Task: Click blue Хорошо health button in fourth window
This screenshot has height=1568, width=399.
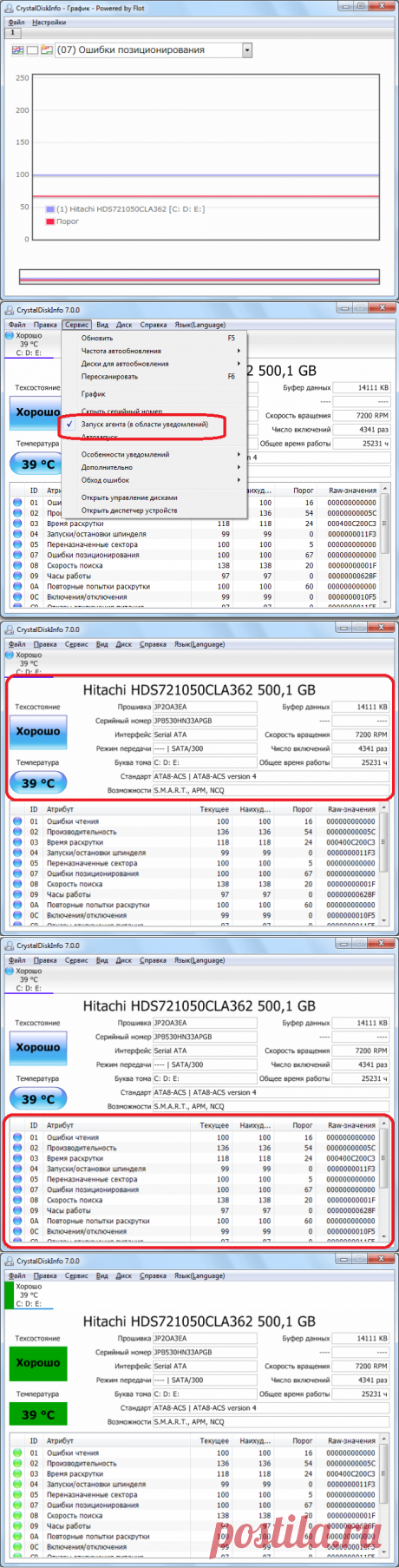Action: coord(38,1048)
